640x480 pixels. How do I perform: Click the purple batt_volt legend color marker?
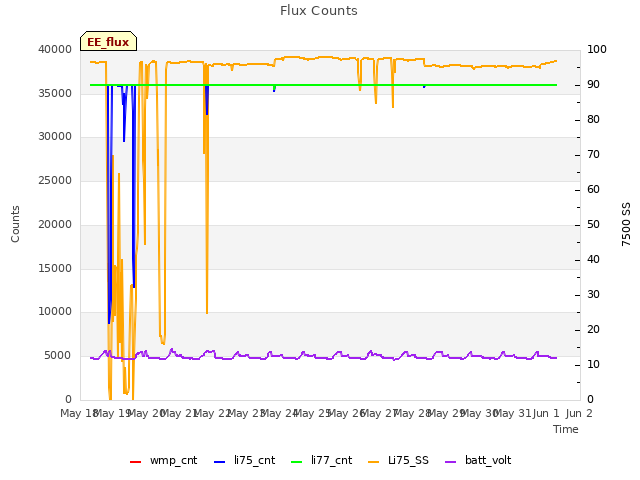coord(451,462)
